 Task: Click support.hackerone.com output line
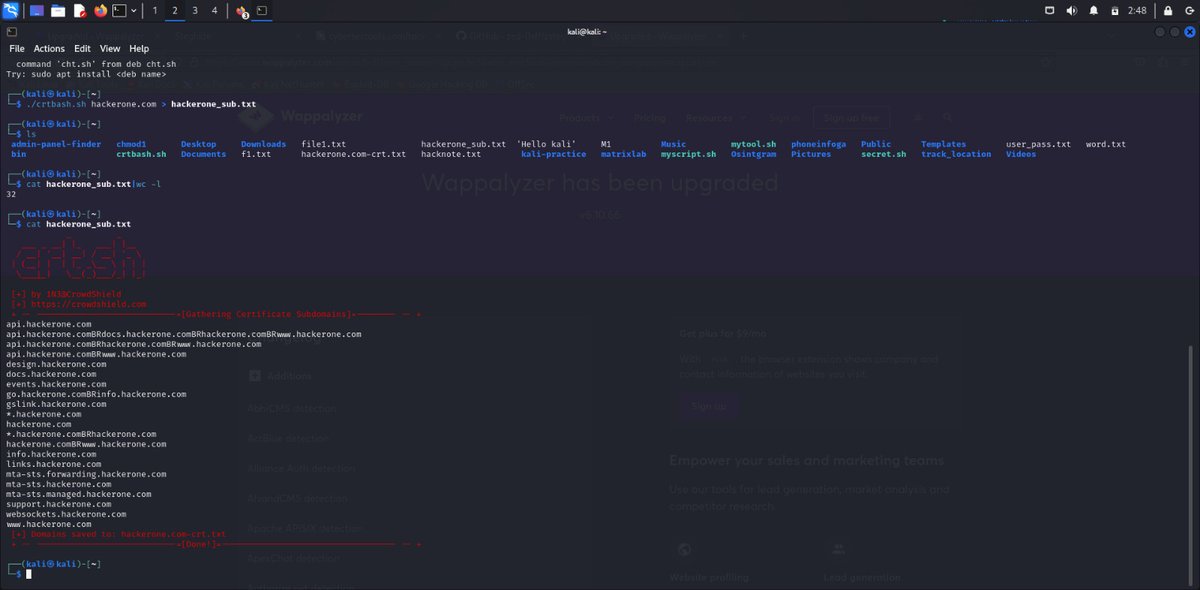[58, 504]
